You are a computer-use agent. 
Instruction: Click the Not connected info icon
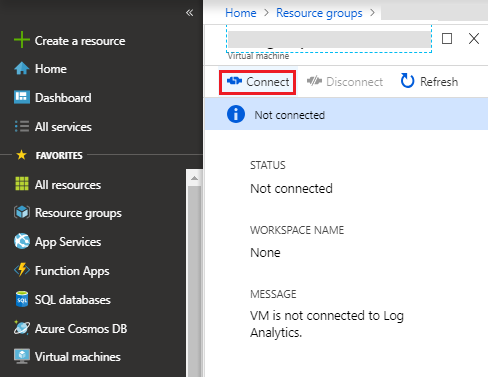coord(236,114)
